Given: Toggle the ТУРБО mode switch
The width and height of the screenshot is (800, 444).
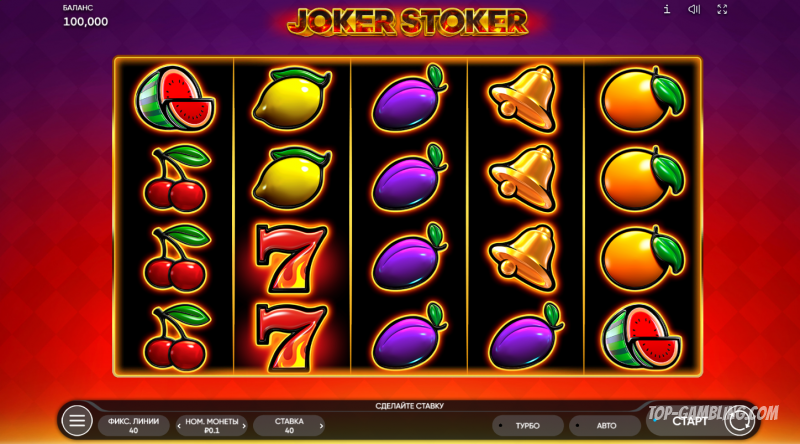Looking at the screenshot, I should (528, 426).
